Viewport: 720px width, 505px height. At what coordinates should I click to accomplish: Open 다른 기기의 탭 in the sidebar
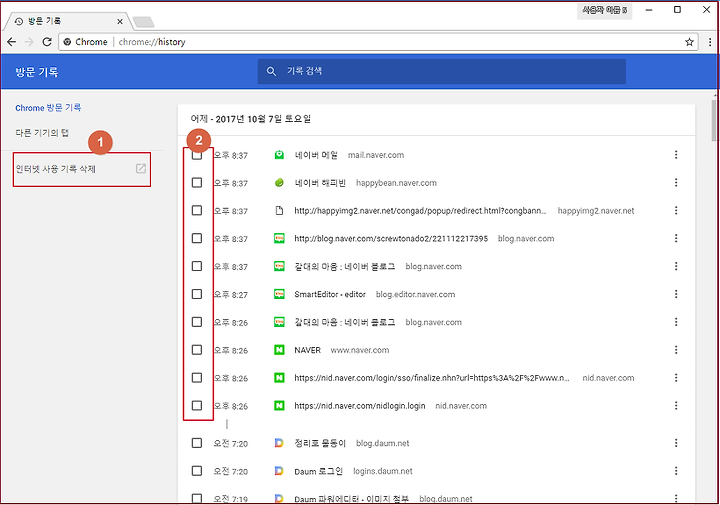coord(42,133)
